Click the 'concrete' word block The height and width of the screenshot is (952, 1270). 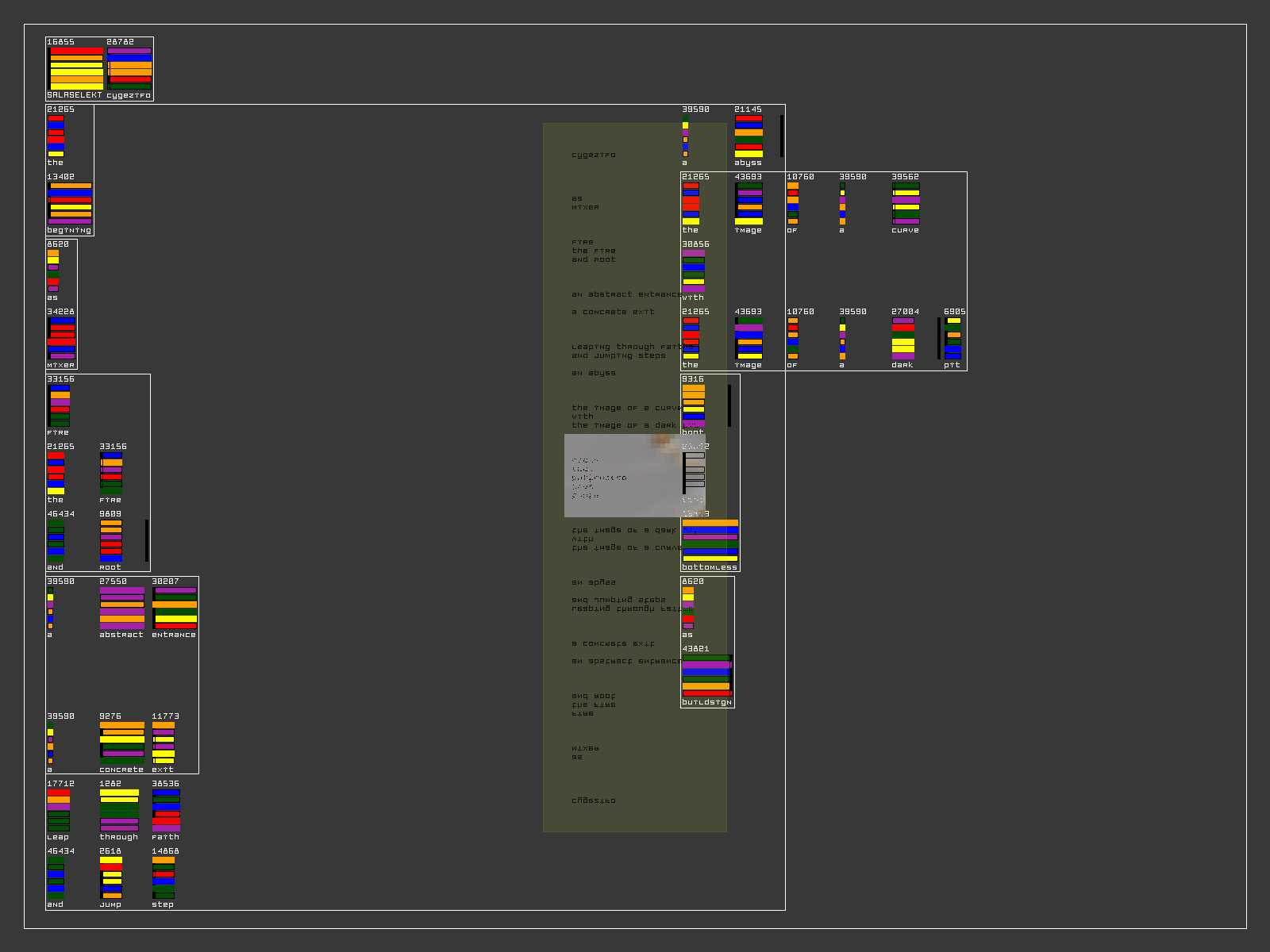[121, 743]
